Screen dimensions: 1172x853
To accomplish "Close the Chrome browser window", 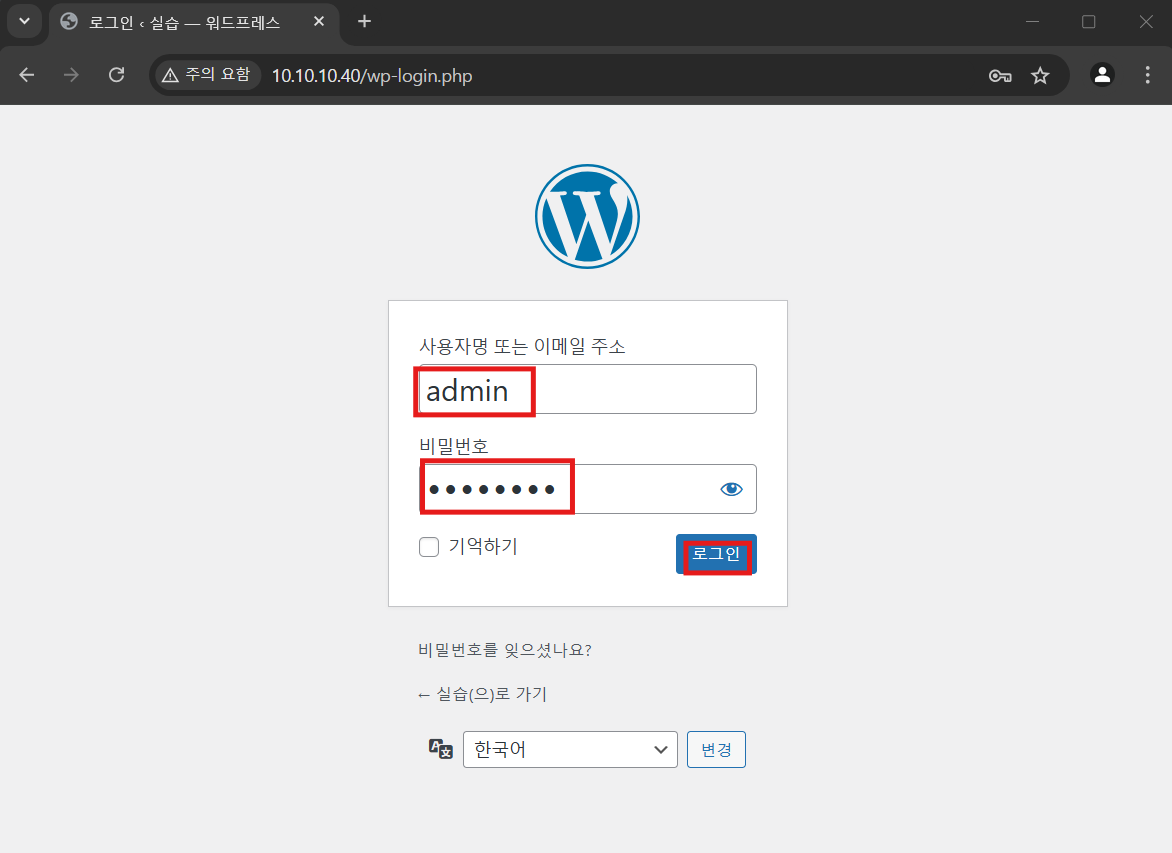I will coord(1146,22).
